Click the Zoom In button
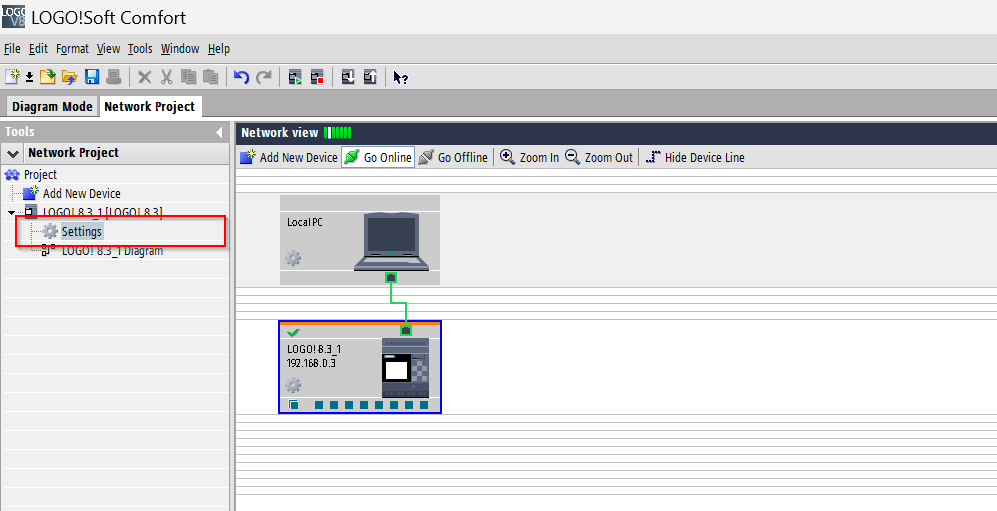 [530, 157]
